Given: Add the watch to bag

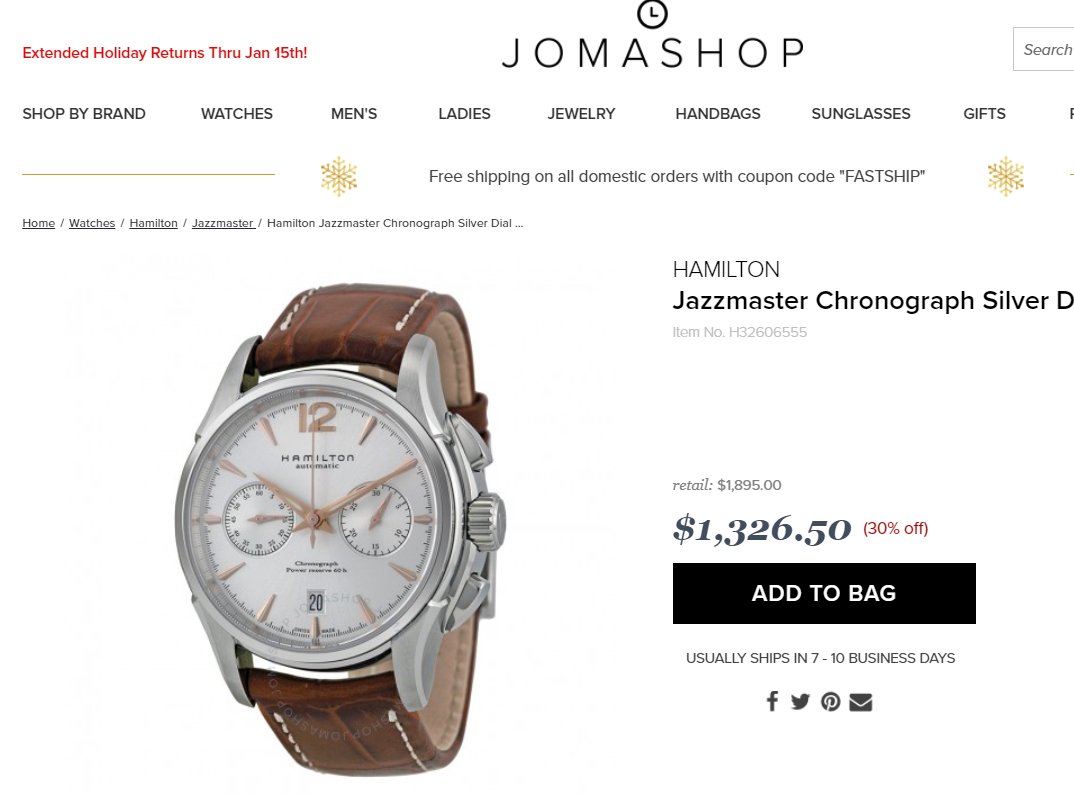Looking at the screenshot, I should 824,593.
